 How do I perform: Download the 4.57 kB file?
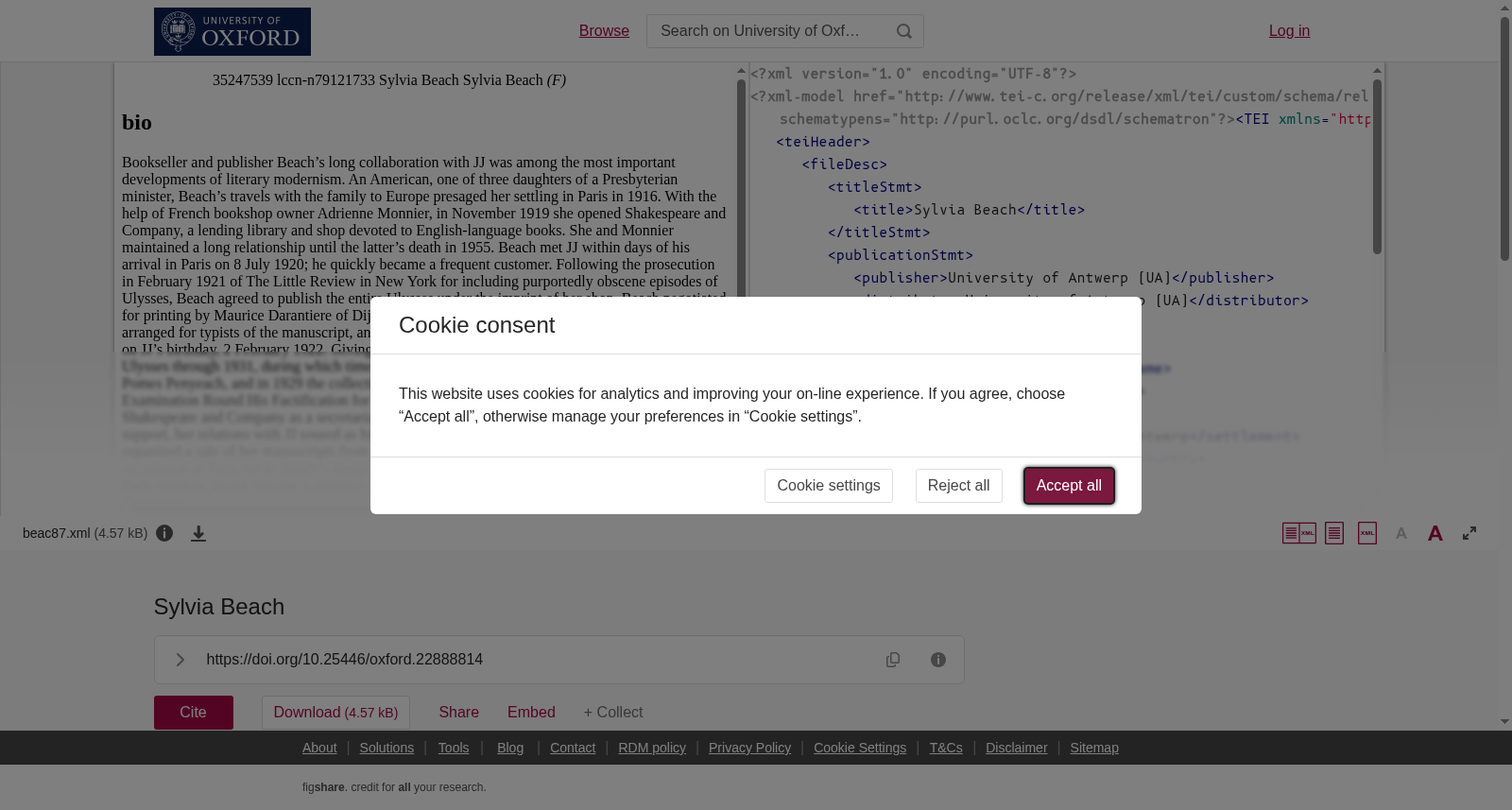click(335, 713)
